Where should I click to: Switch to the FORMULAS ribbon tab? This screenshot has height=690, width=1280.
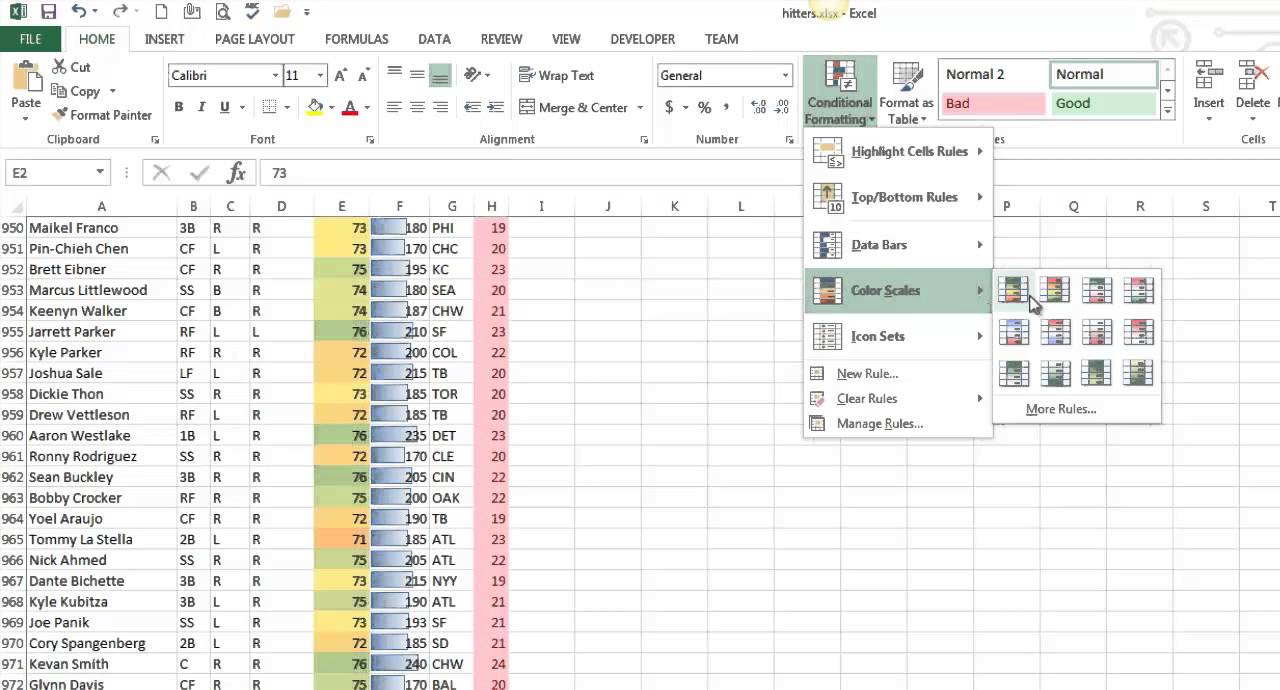pos(356,39)
